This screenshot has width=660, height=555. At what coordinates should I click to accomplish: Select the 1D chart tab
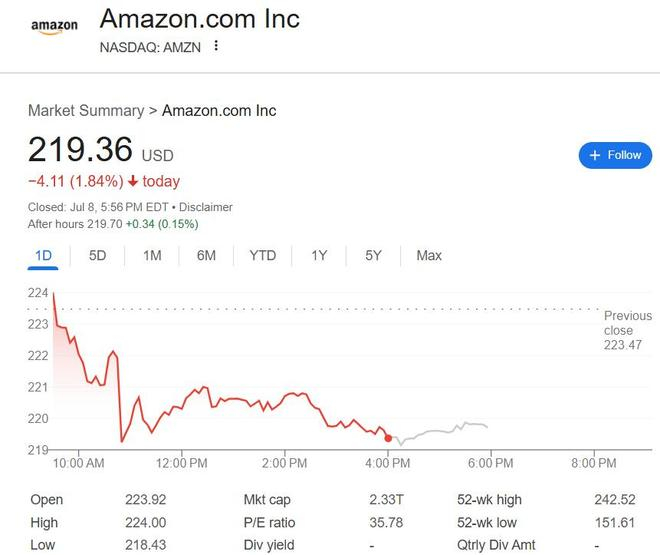click(x=43, y=256)
